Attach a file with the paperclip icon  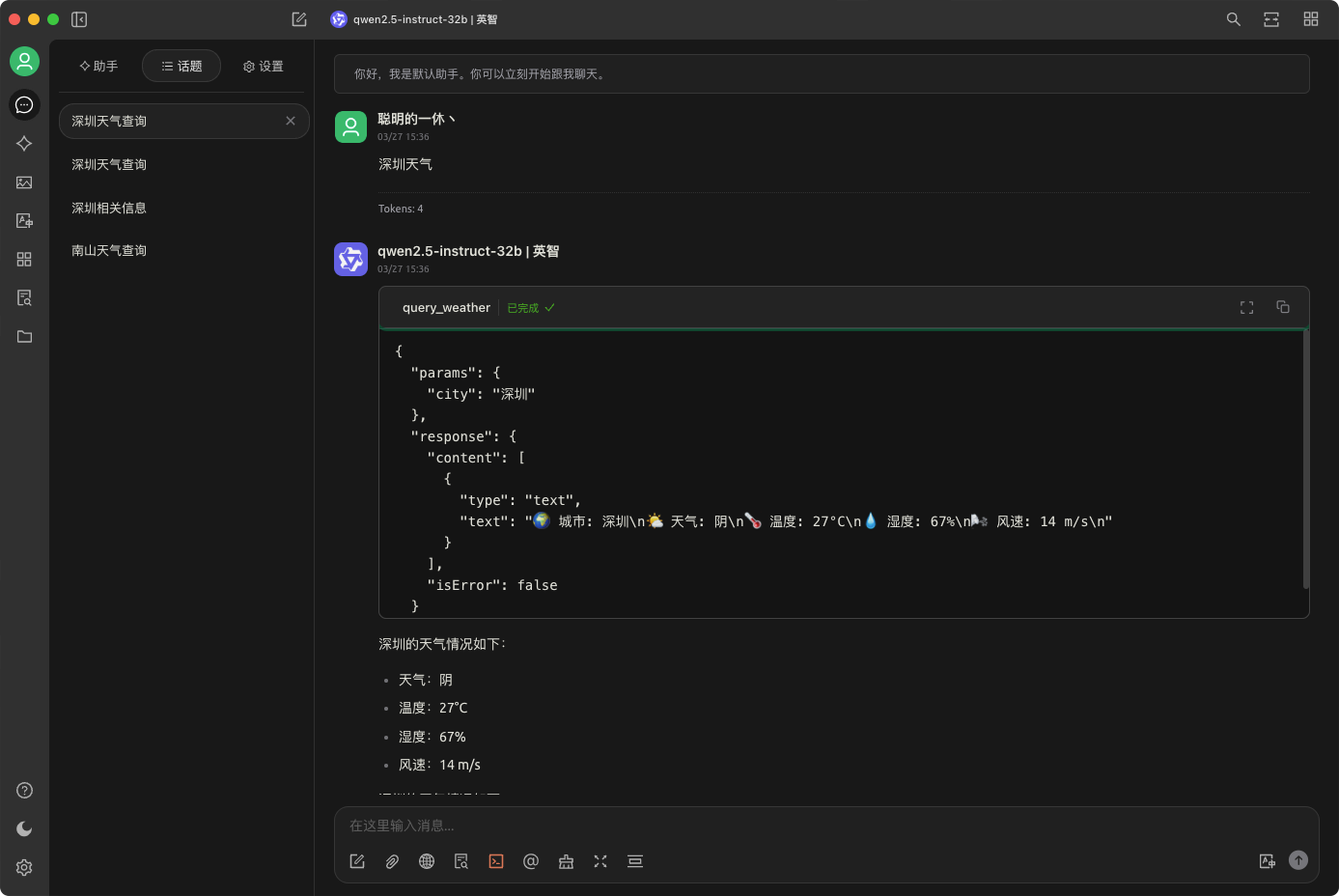point(392,861)
